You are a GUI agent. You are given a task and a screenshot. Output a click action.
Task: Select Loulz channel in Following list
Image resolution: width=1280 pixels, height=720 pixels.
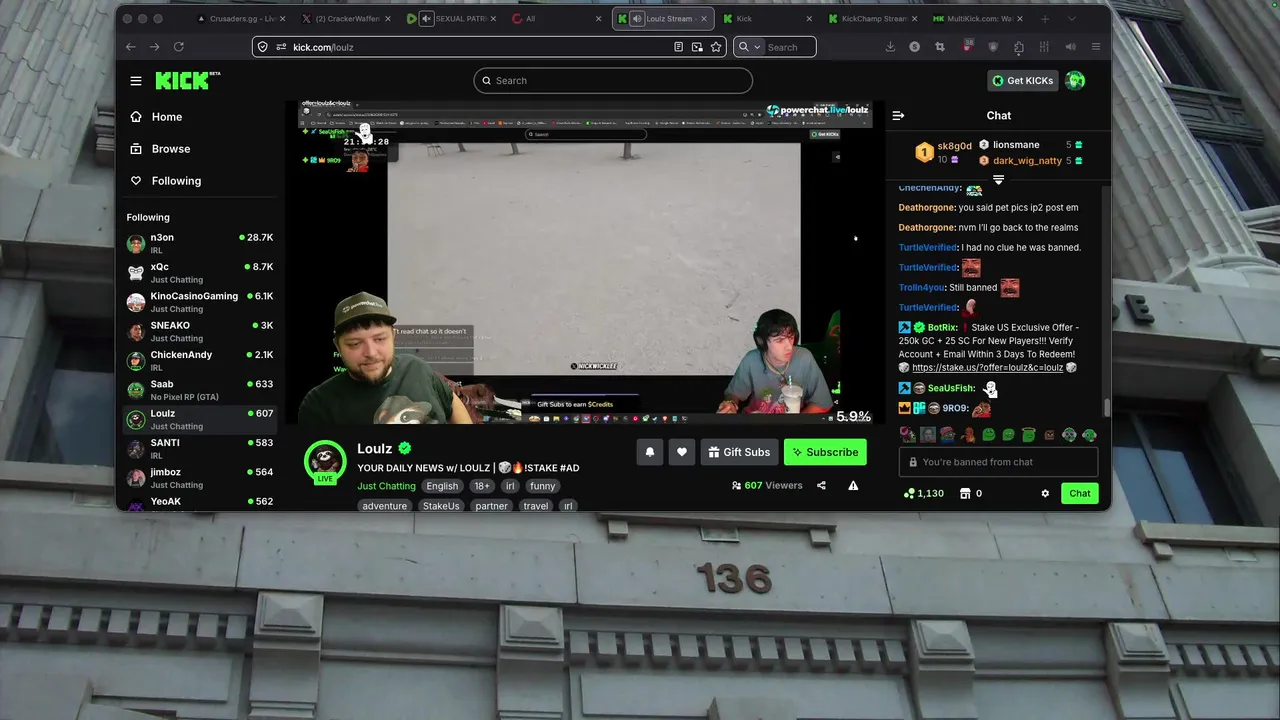point(199,419)
